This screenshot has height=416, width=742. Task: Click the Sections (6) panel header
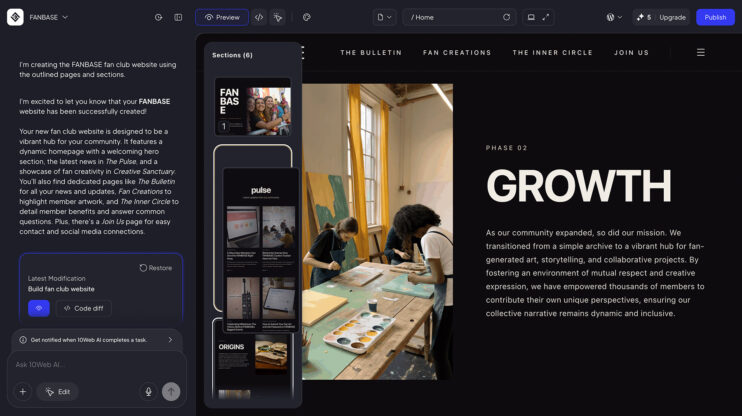point(232,55)
